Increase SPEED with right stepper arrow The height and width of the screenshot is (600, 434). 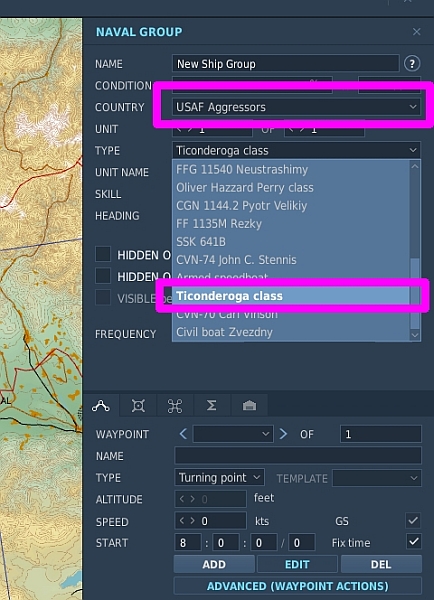pyautogui.click(x=193, y=521)
